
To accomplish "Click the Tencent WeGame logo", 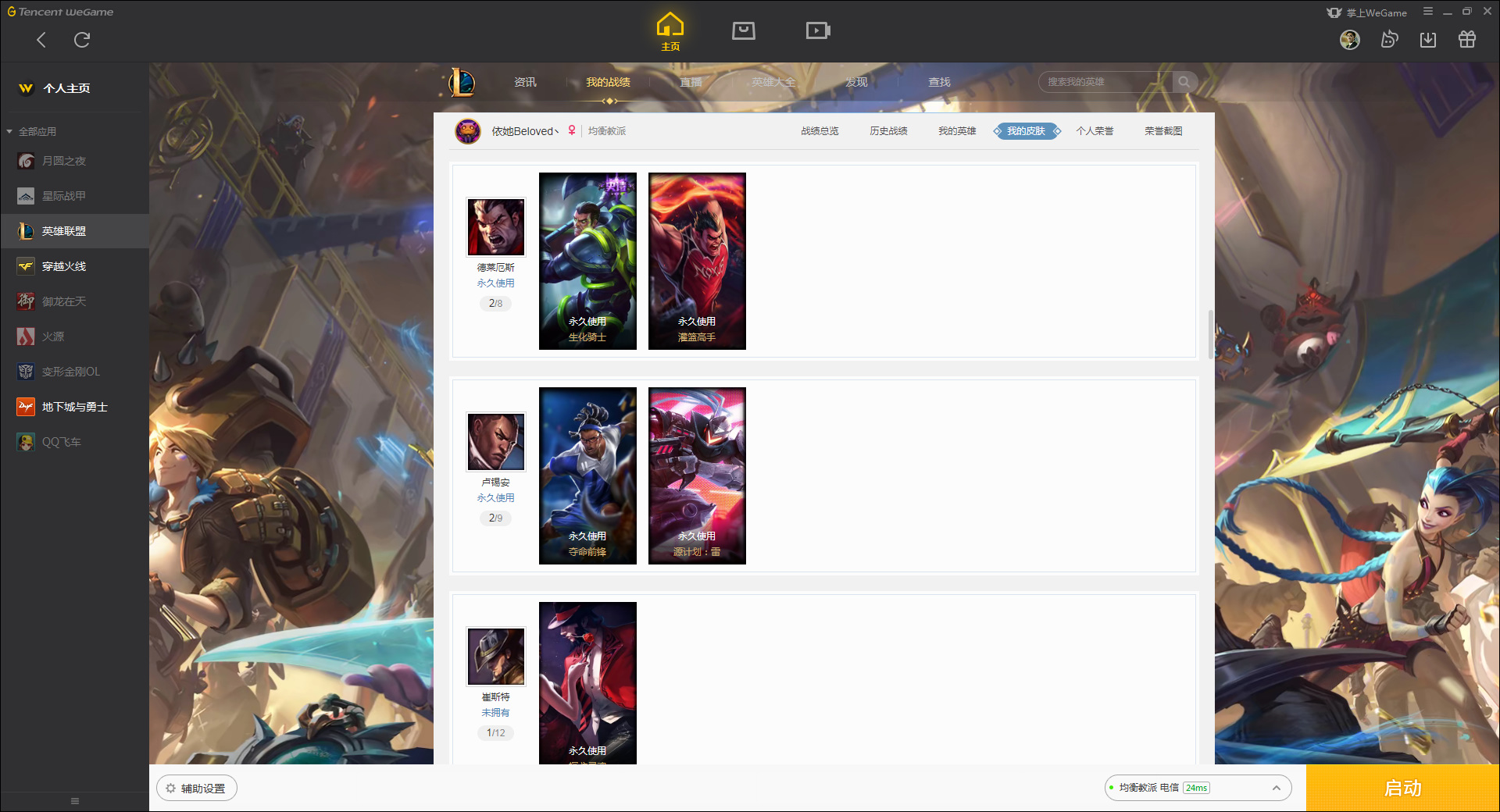I will [60, 12].
